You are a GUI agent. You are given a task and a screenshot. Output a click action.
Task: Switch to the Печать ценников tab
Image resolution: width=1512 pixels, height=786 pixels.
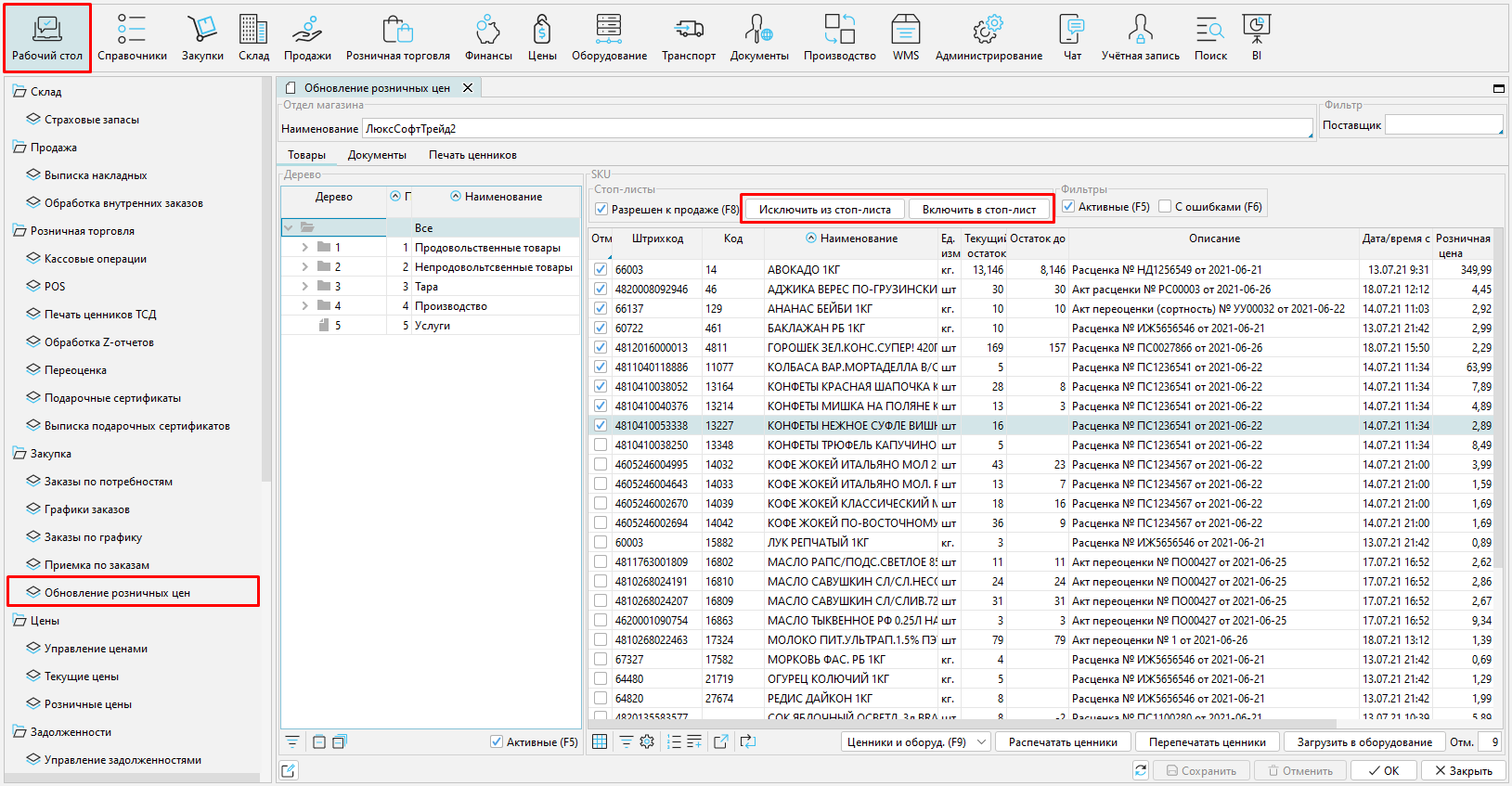[x=472, y=155]
